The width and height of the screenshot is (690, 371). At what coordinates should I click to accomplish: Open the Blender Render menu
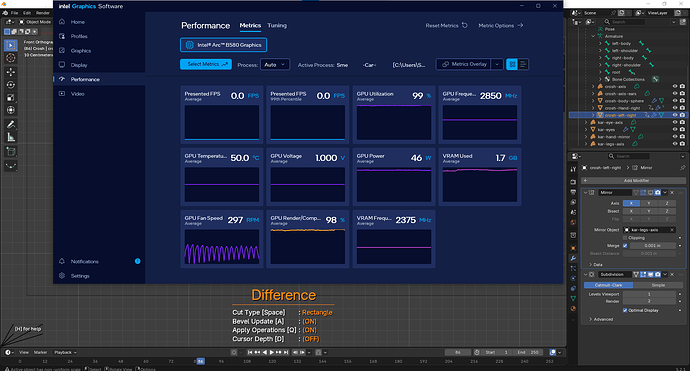pos(43,13)
